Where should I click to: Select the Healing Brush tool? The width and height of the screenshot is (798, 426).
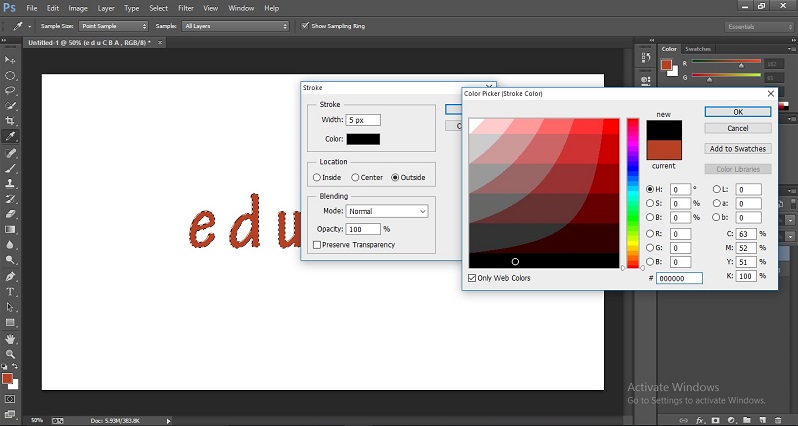point(10,153)
